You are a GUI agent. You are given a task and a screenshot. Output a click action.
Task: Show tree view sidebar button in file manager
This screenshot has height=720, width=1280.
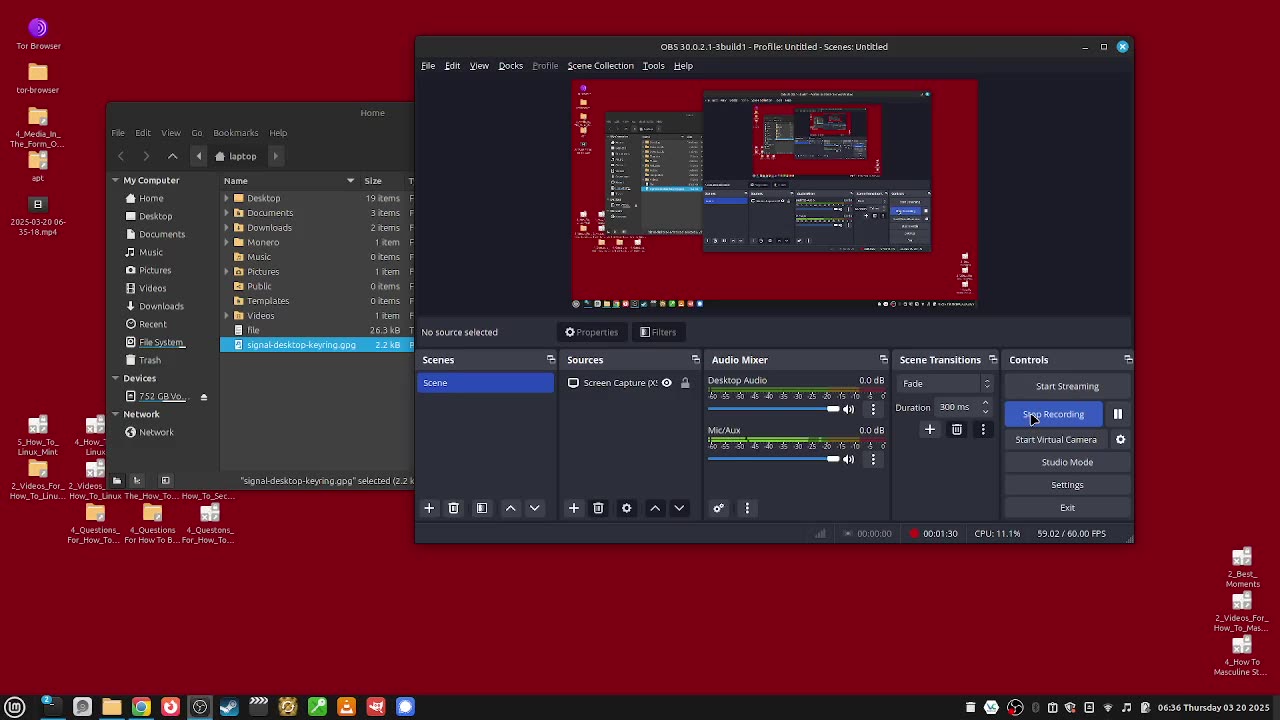click(137, 481)
